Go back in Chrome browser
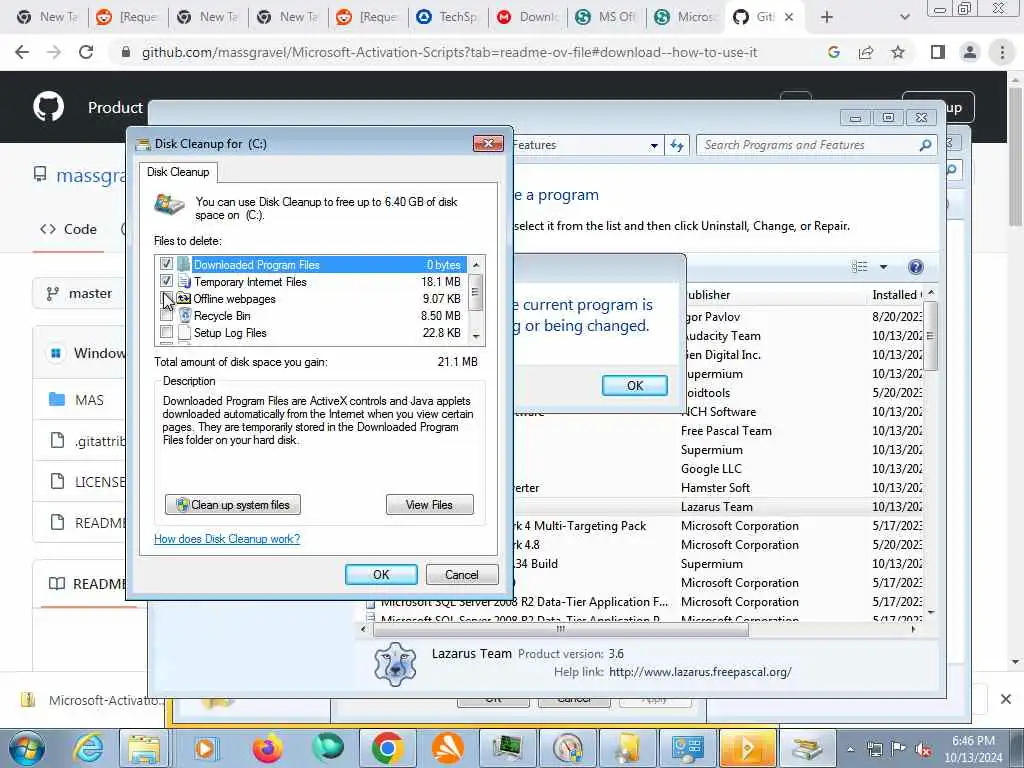Viewport: 1024px width, 768px height. point(22,52)
